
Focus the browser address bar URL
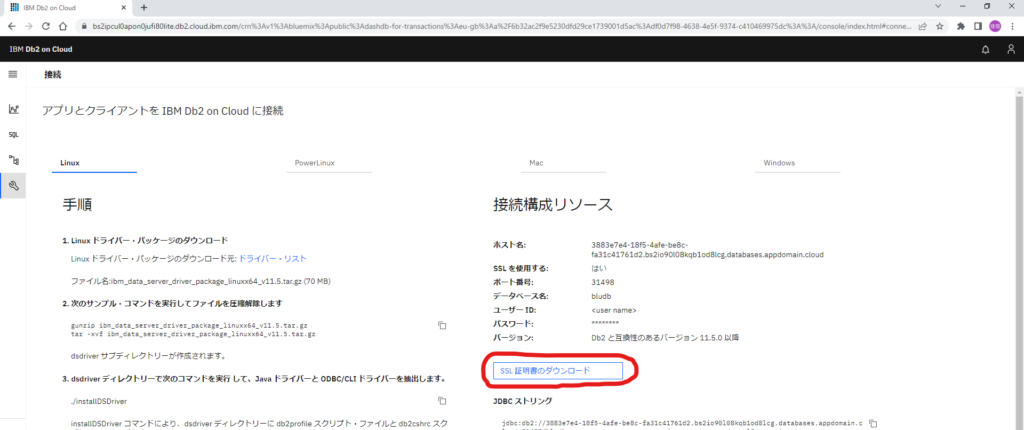(503, 27)
